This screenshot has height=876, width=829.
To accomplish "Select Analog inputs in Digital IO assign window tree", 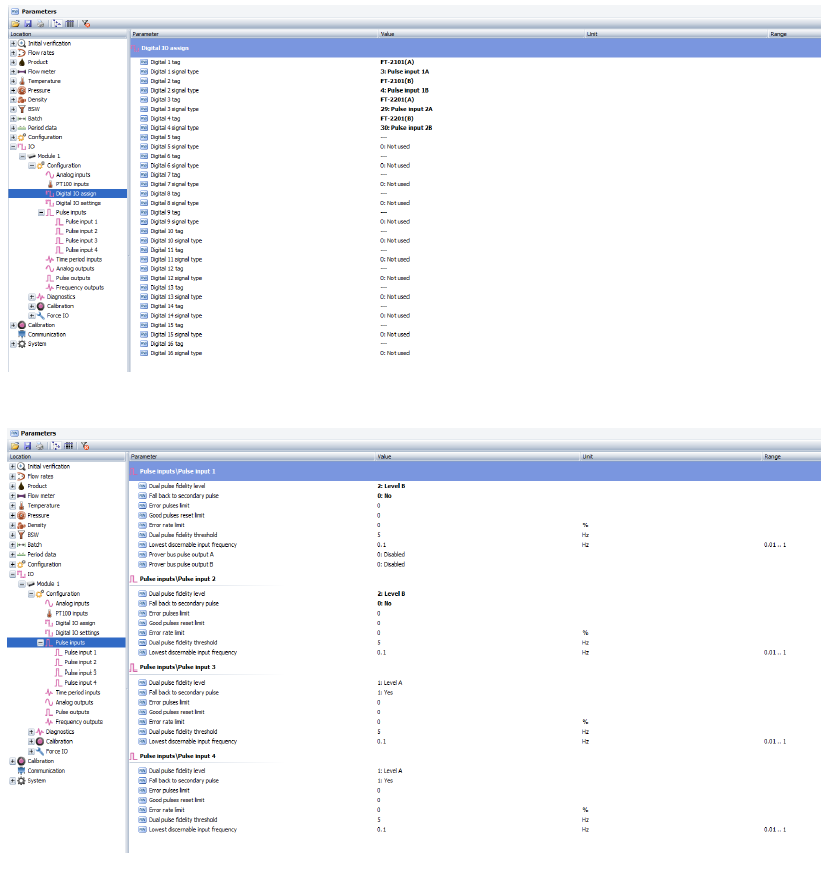I will pos(73,175).
